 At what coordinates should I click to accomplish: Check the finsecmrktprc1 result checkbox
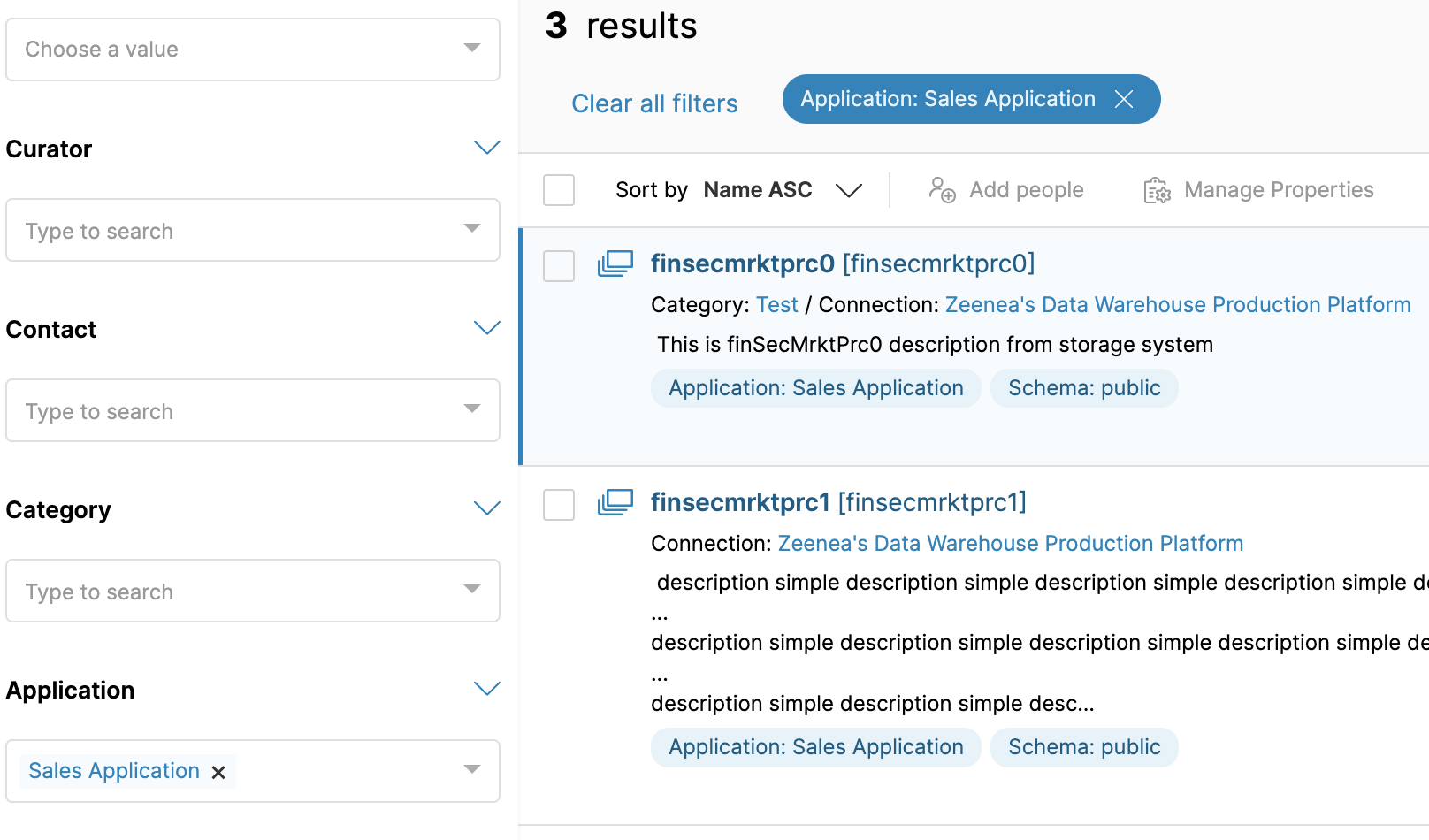click(x=559, y=504)
